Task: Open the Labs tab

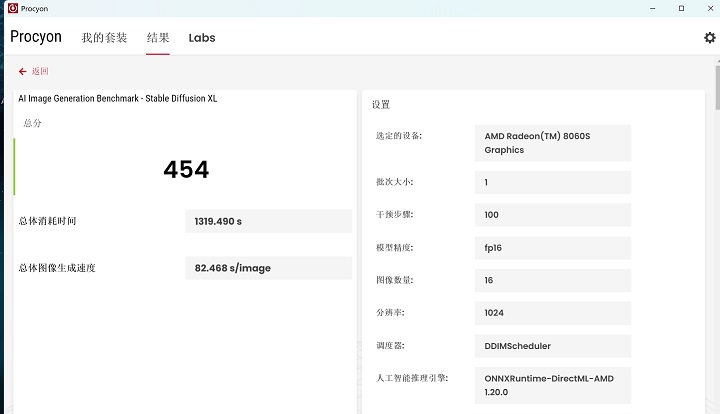Action: 202,38
